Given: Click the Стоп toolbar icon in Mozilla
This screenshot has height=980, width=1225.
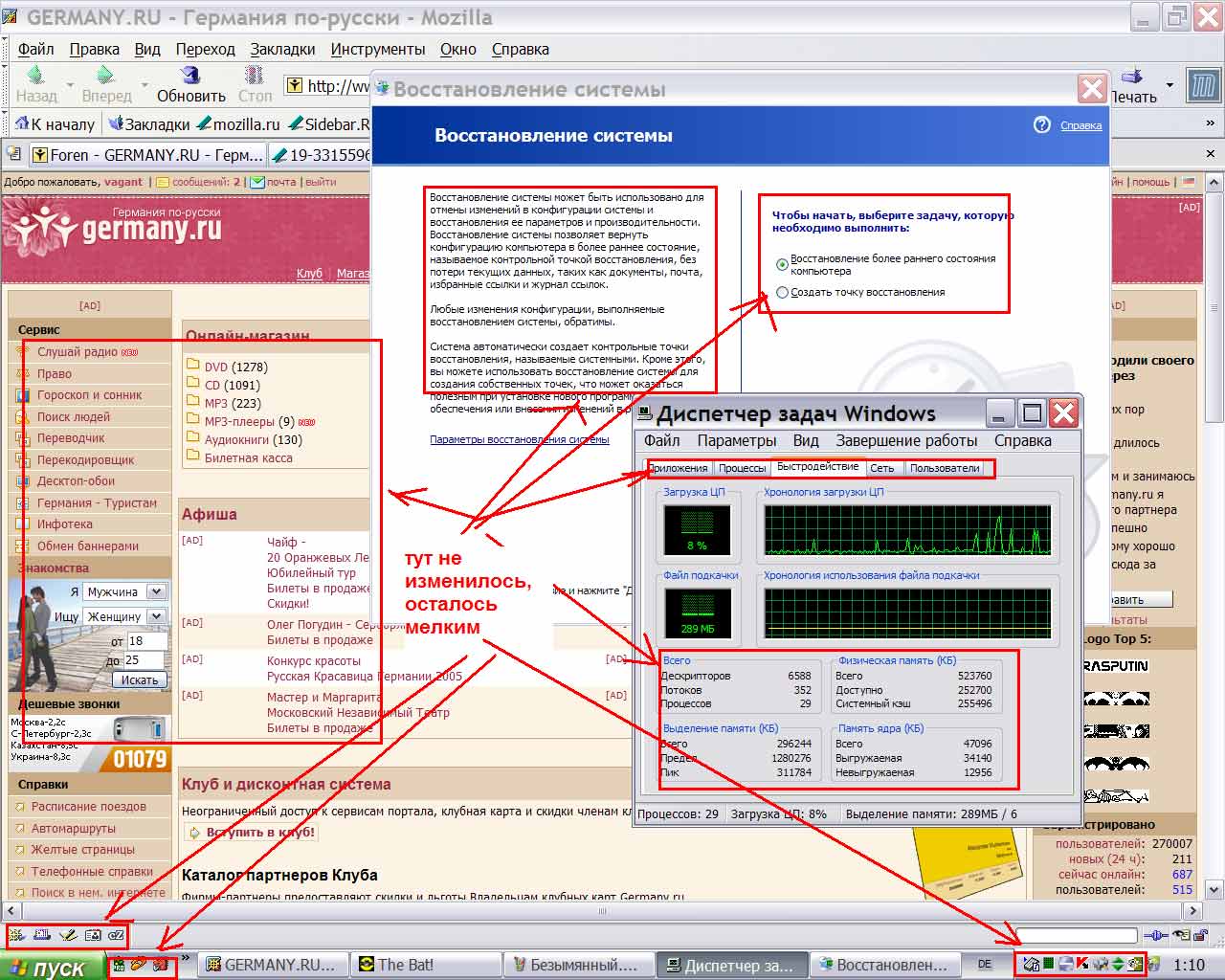Looking at the screenshot, I should tap(255, 75).
